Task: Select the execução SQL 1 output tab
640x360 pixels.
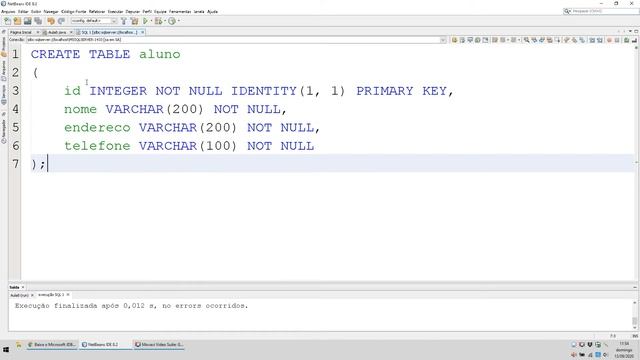Action: (x=51, y=295)
